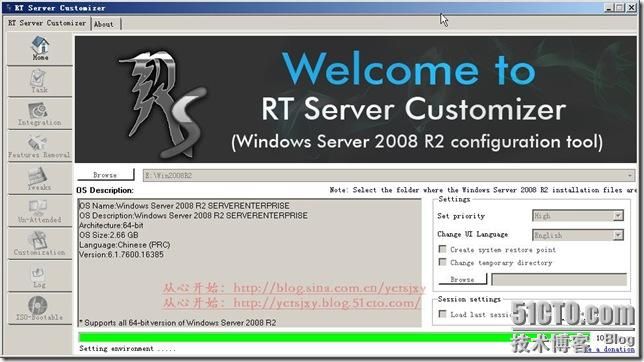Click the 'Version:6.1.7600.16385' line
The image size is (644, 362).
122,255
